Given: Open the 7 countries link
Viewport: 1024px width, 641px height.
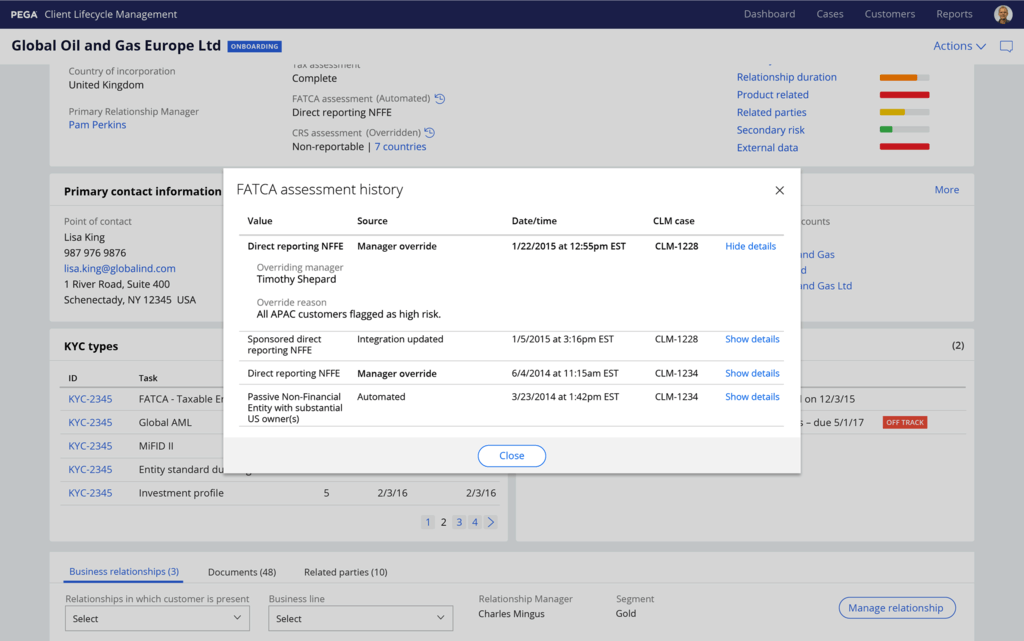Looking at the screenshot, I should tap(400, 147).
